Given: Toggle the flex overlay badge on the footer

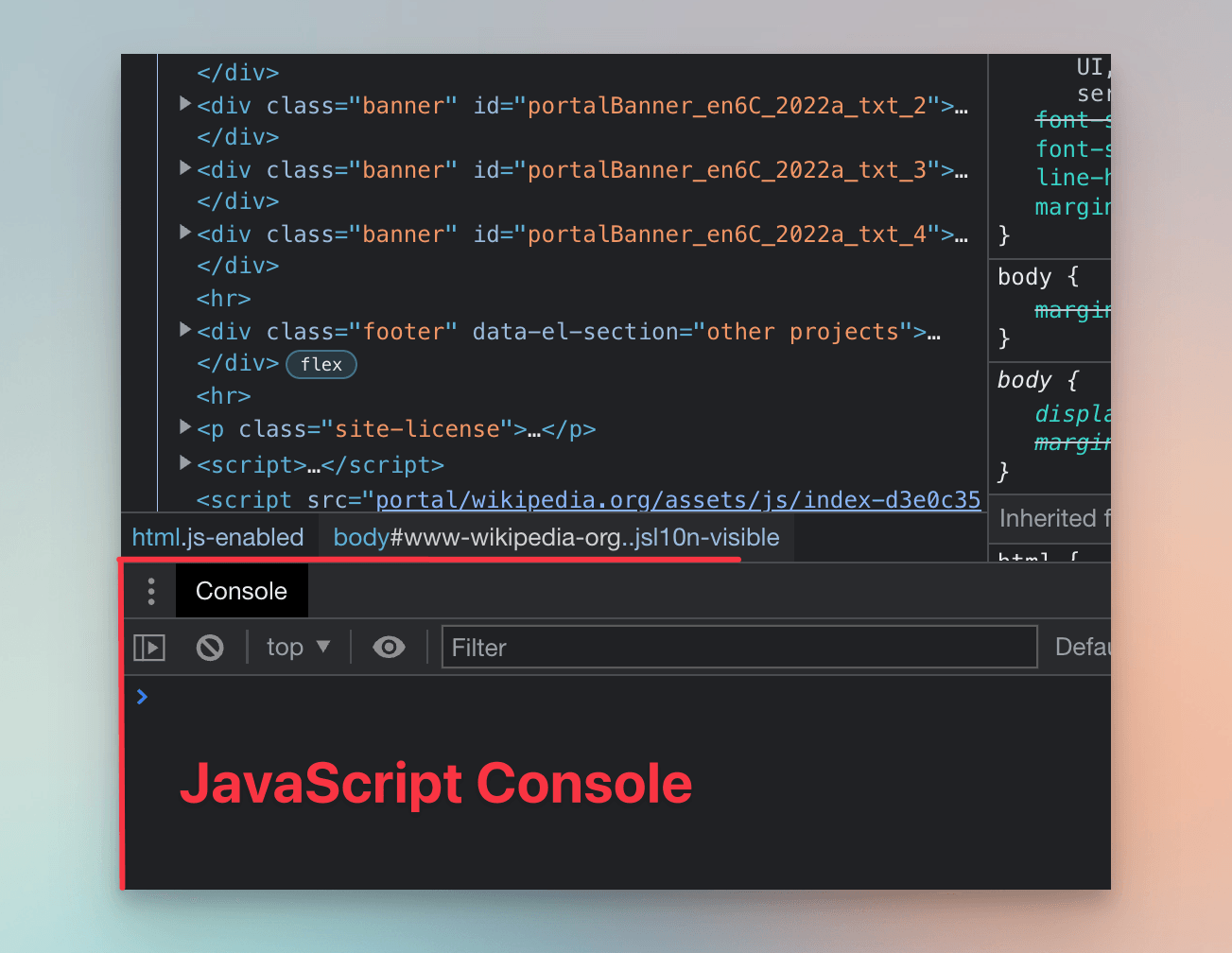Looking at the screenshot, I should coord(321,364).
